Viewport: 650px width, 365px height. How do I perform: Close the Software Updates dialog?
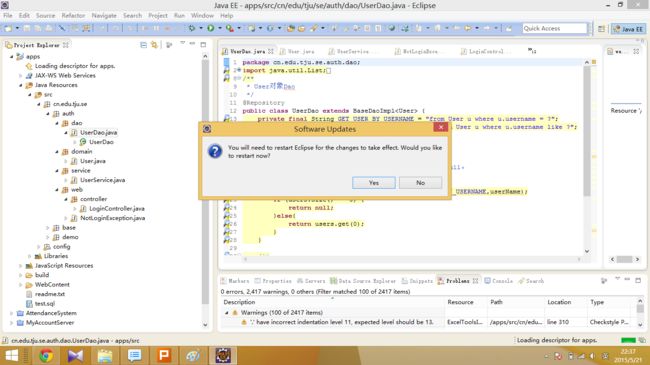(441, 127)
